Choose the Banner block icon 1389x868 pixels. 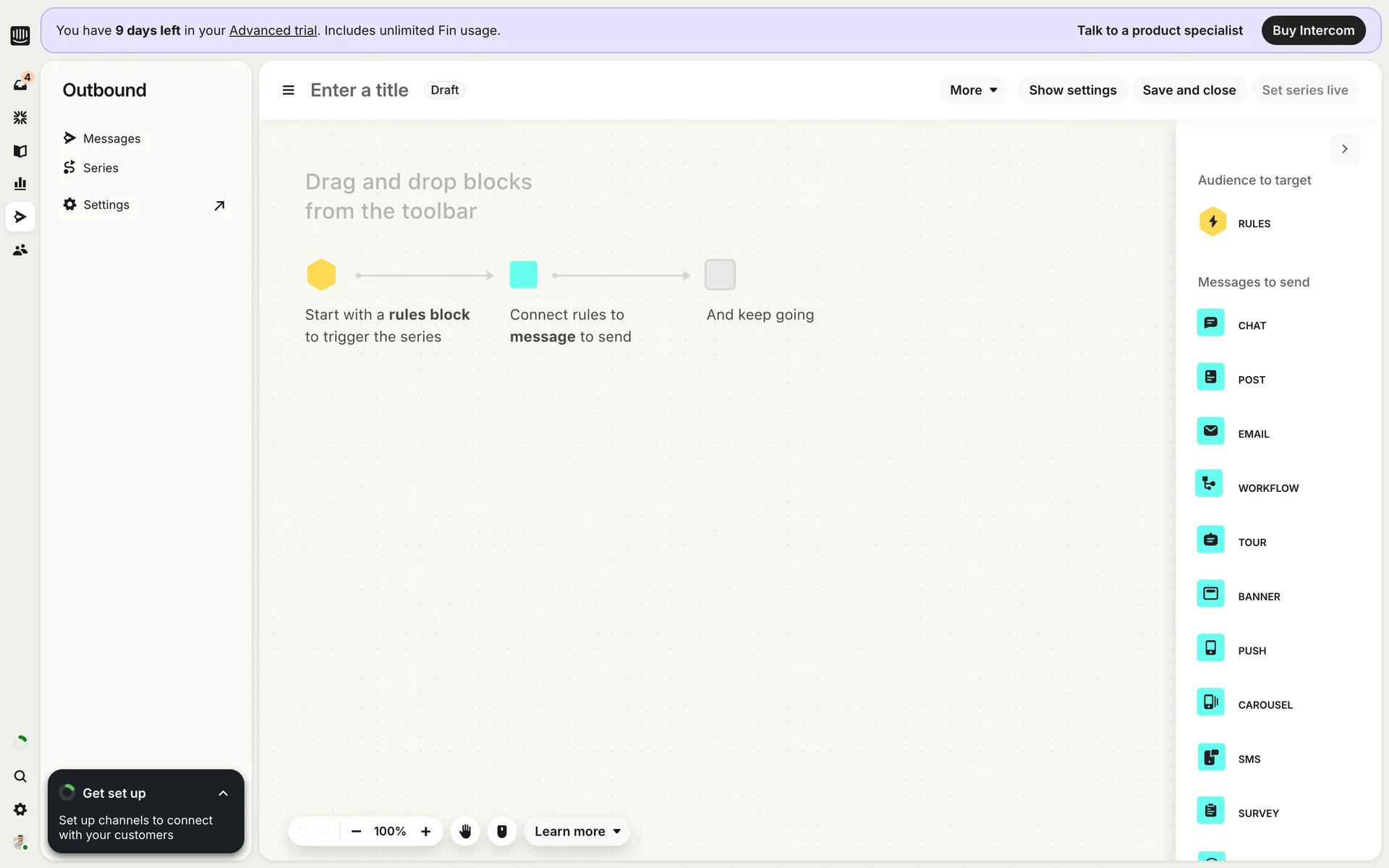pos(1210,595)
